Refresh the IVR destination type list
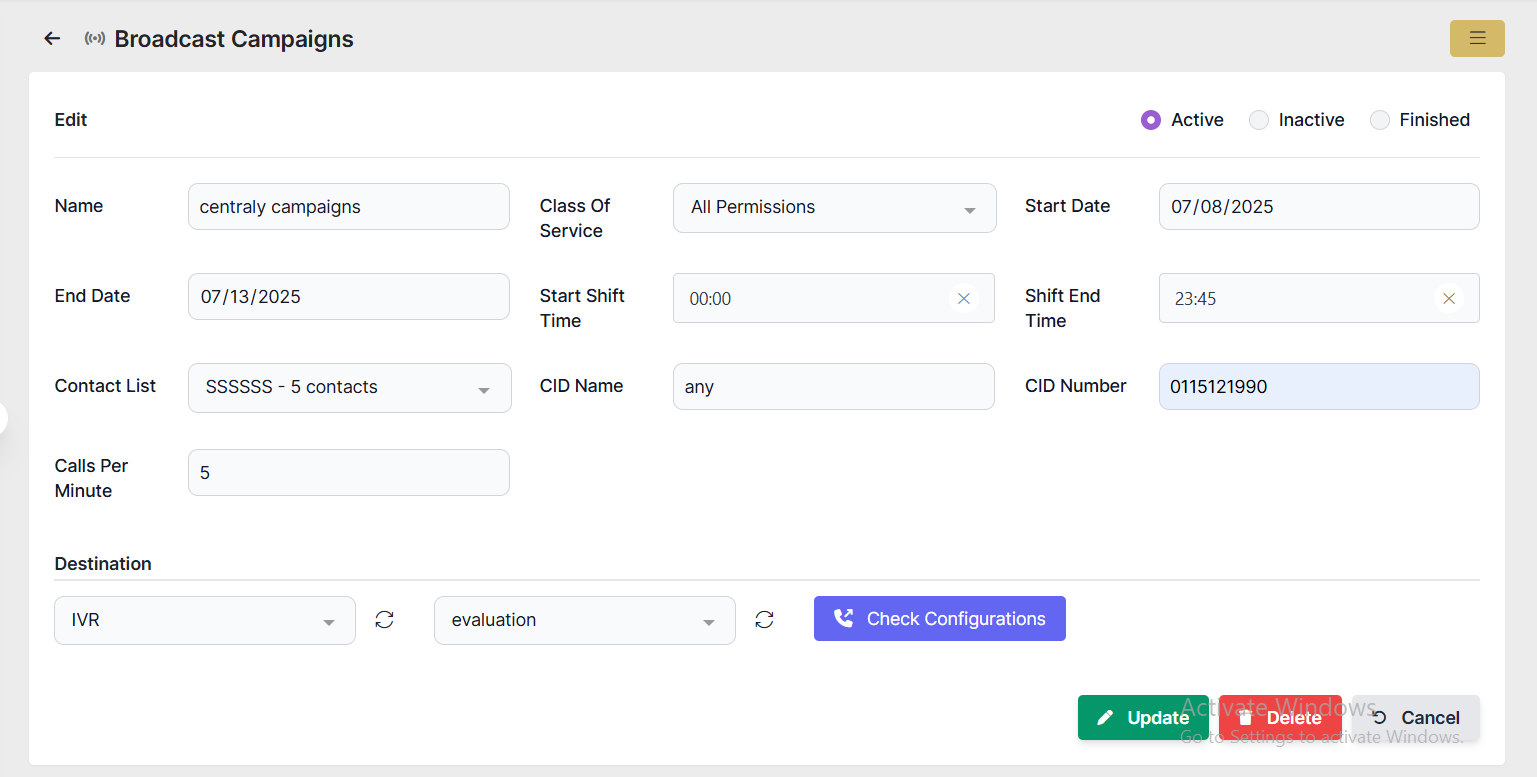Screen dimensions: 1537x777 click(x=384, y=620)
